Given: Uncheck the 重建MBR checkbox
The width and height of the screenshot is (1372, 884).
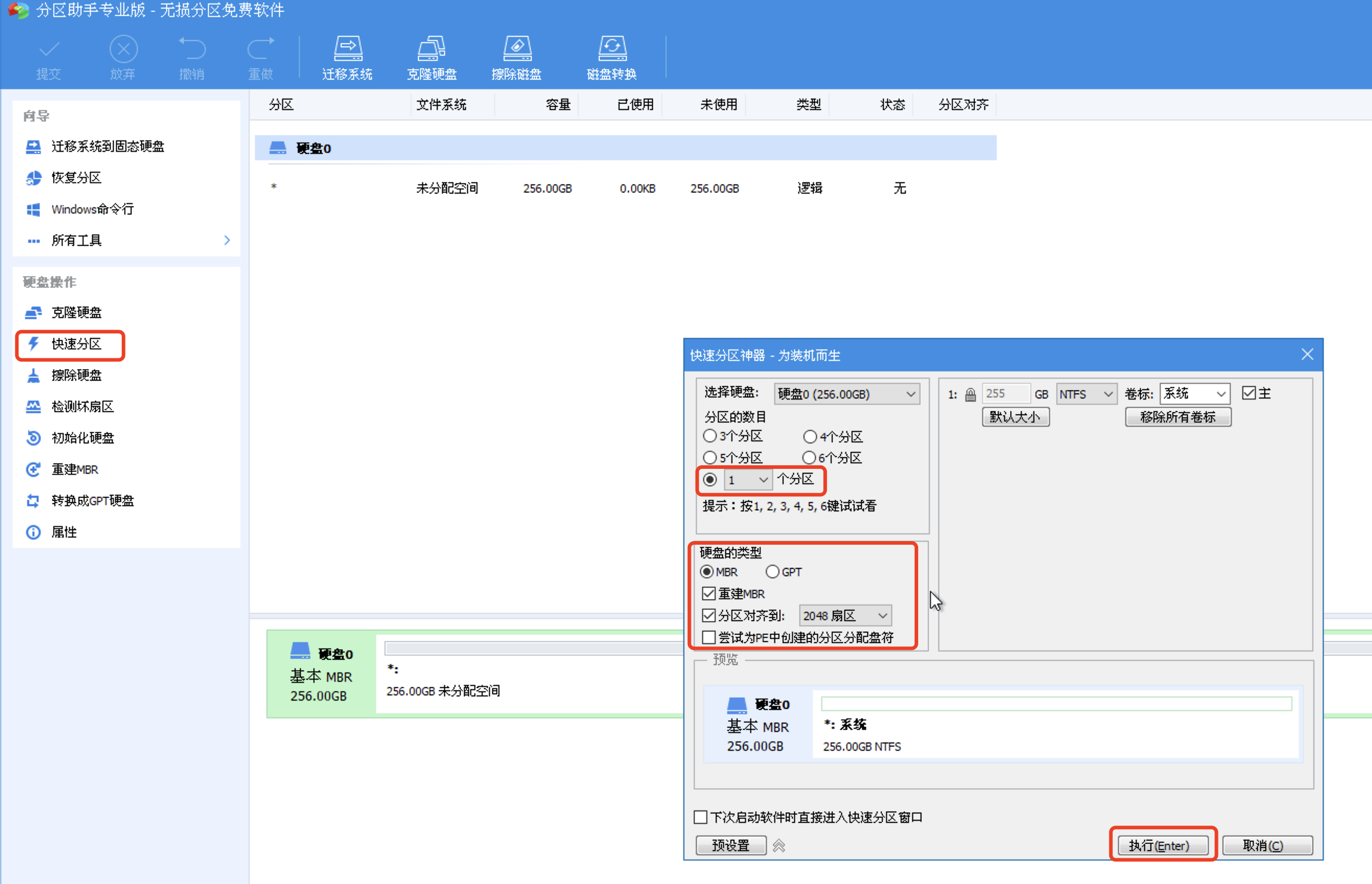Looking at the screenshot, I should coord(709,593).
